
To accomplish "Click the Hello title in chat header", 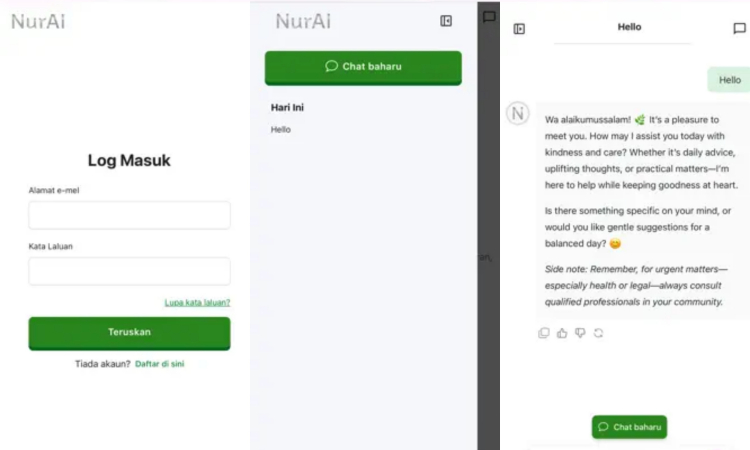I will [x=629, y=27].
